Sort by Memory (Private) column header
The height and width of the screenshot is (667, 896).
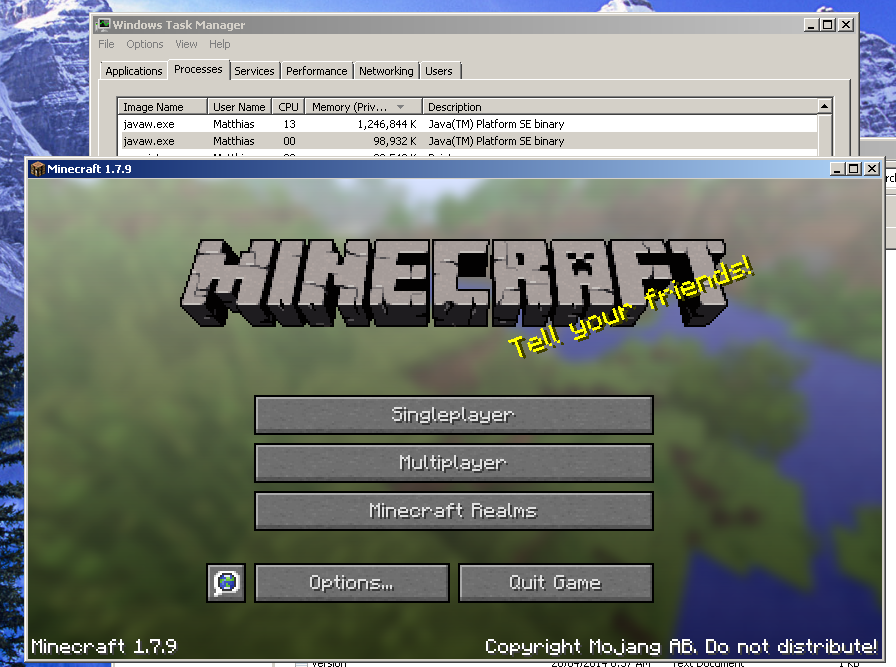[x=363, y=107]
